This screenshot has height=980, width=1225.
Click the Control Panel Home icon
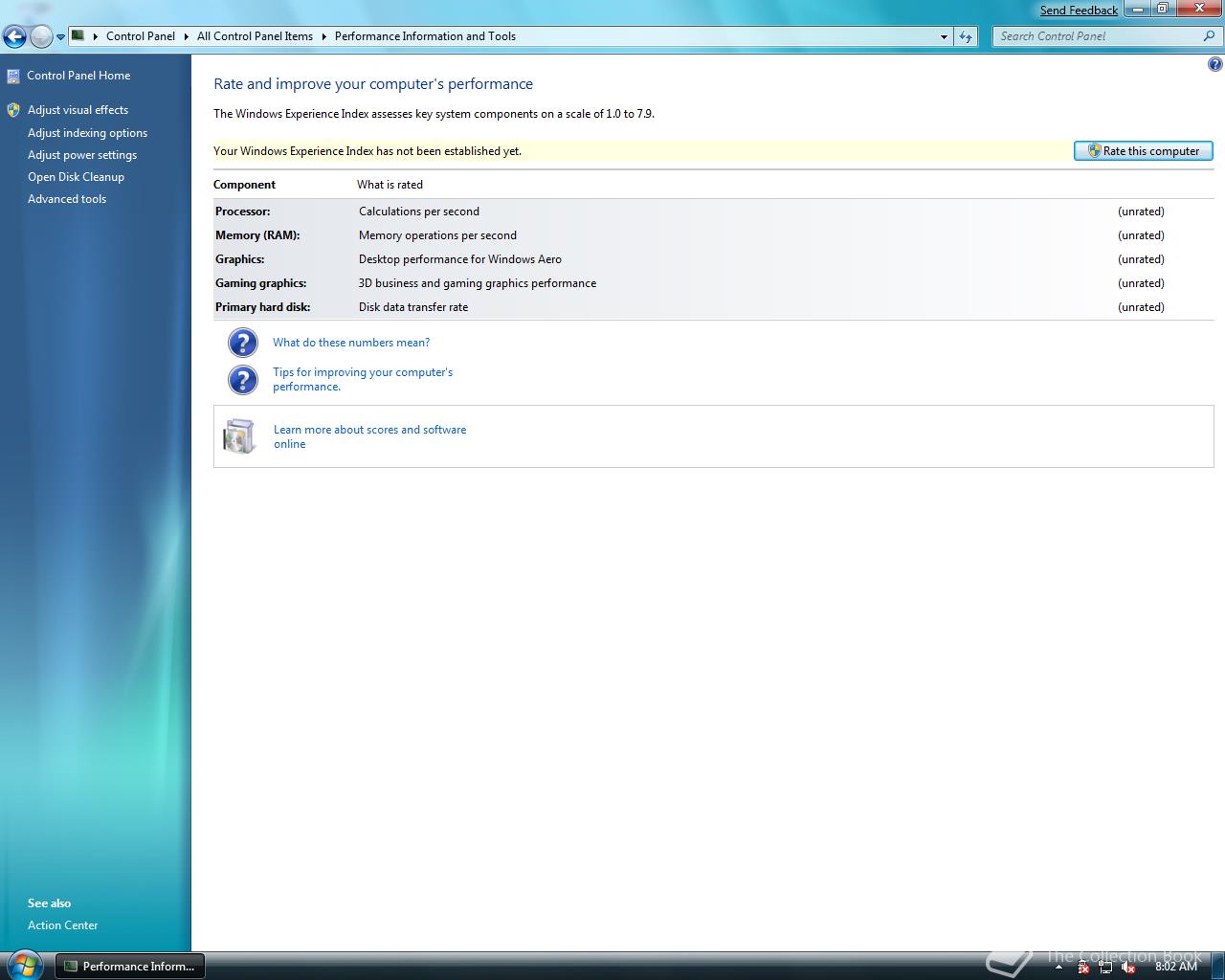tap(13, 76)
